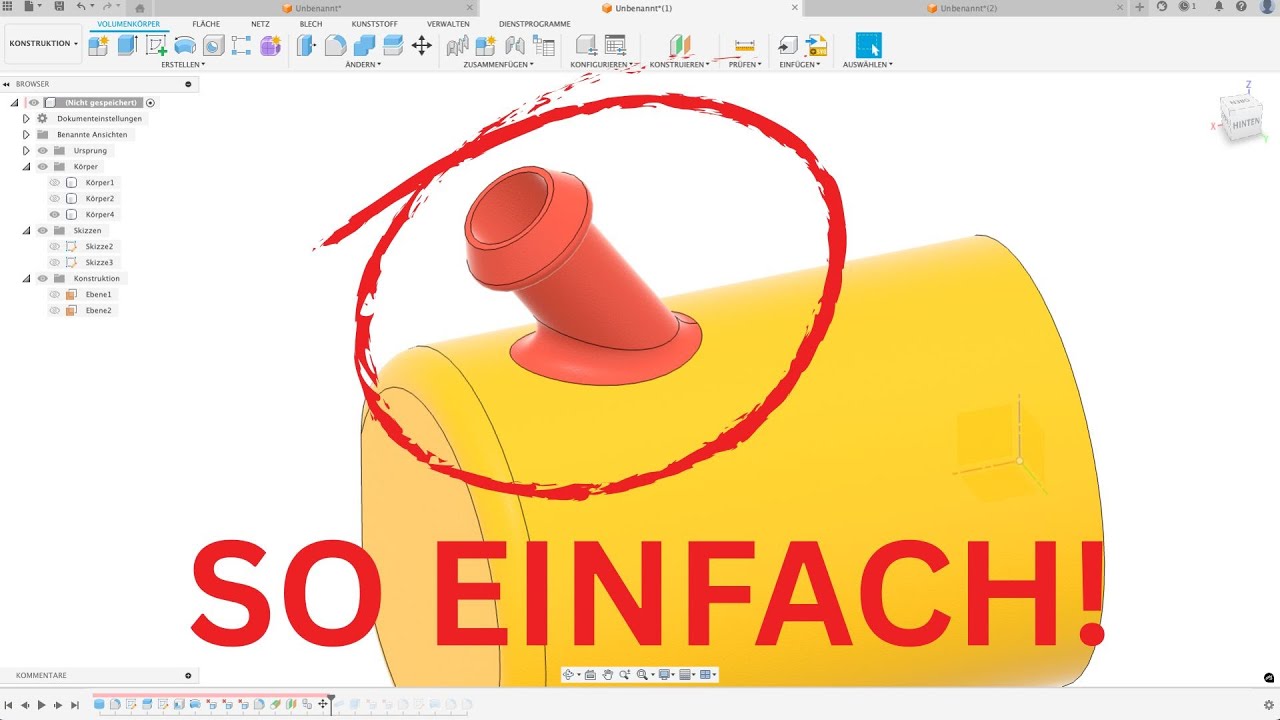
Task: Show Skizze2 via its eye icon
Action: tap(55, 246)
